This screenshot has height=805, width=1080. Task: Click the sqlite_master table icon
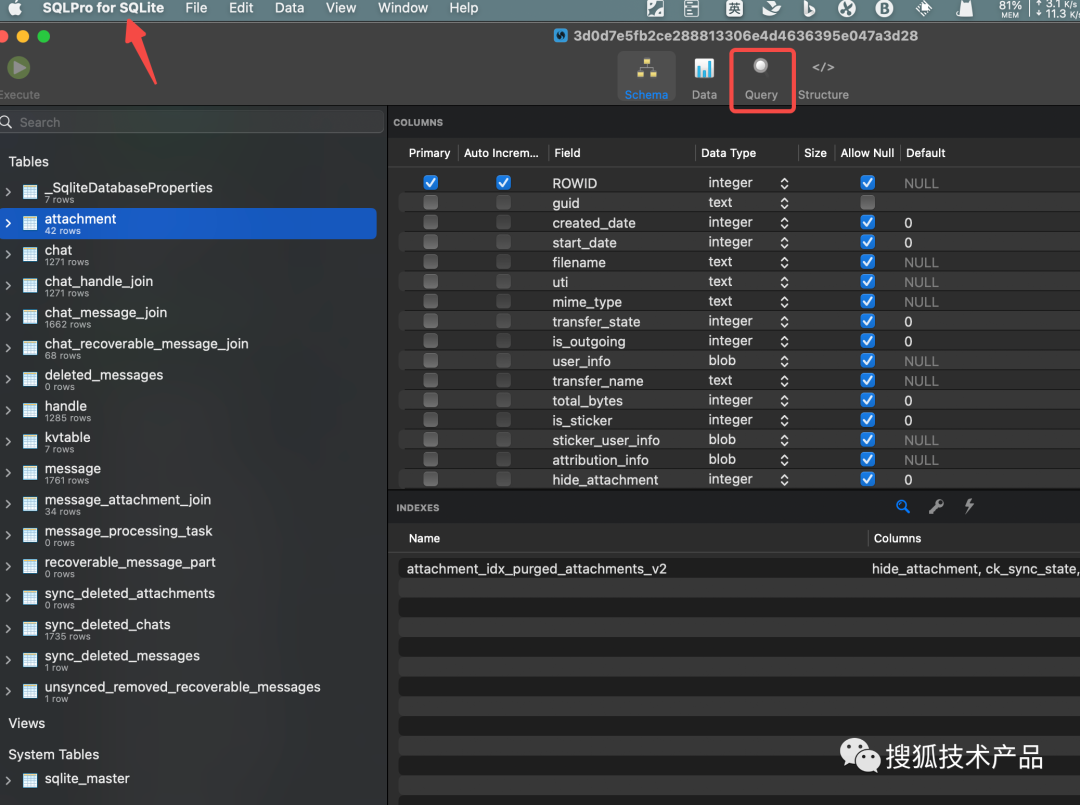(x=30, y=780)
